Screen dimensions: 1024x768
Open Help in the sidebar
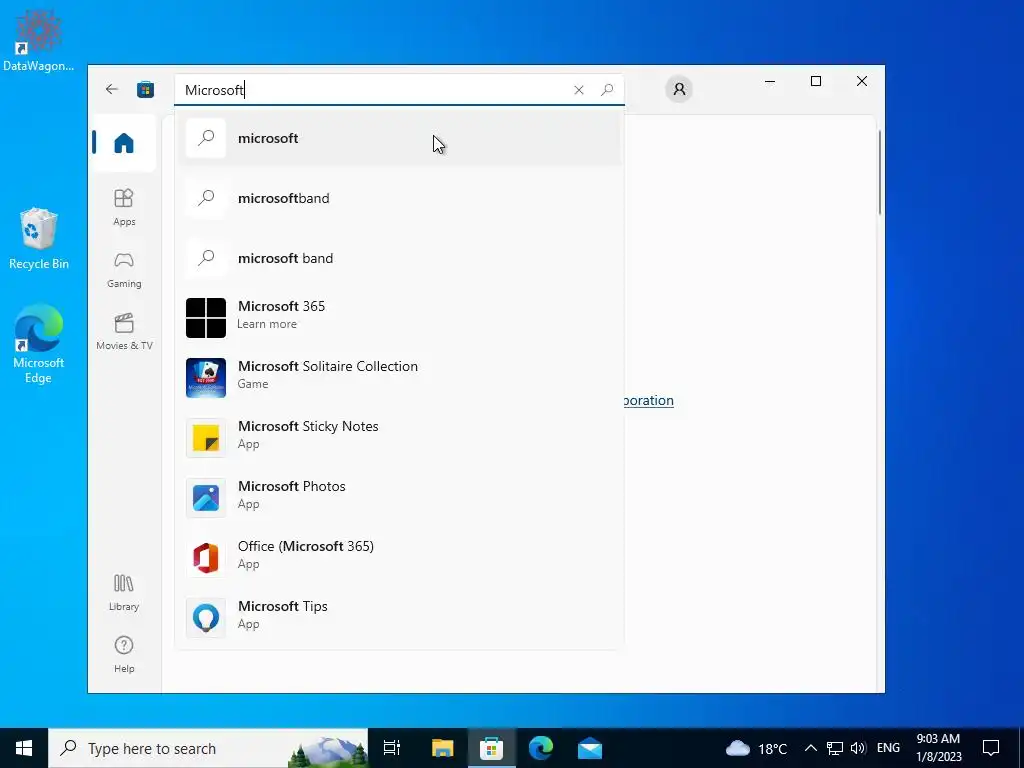tap(124, 654)
